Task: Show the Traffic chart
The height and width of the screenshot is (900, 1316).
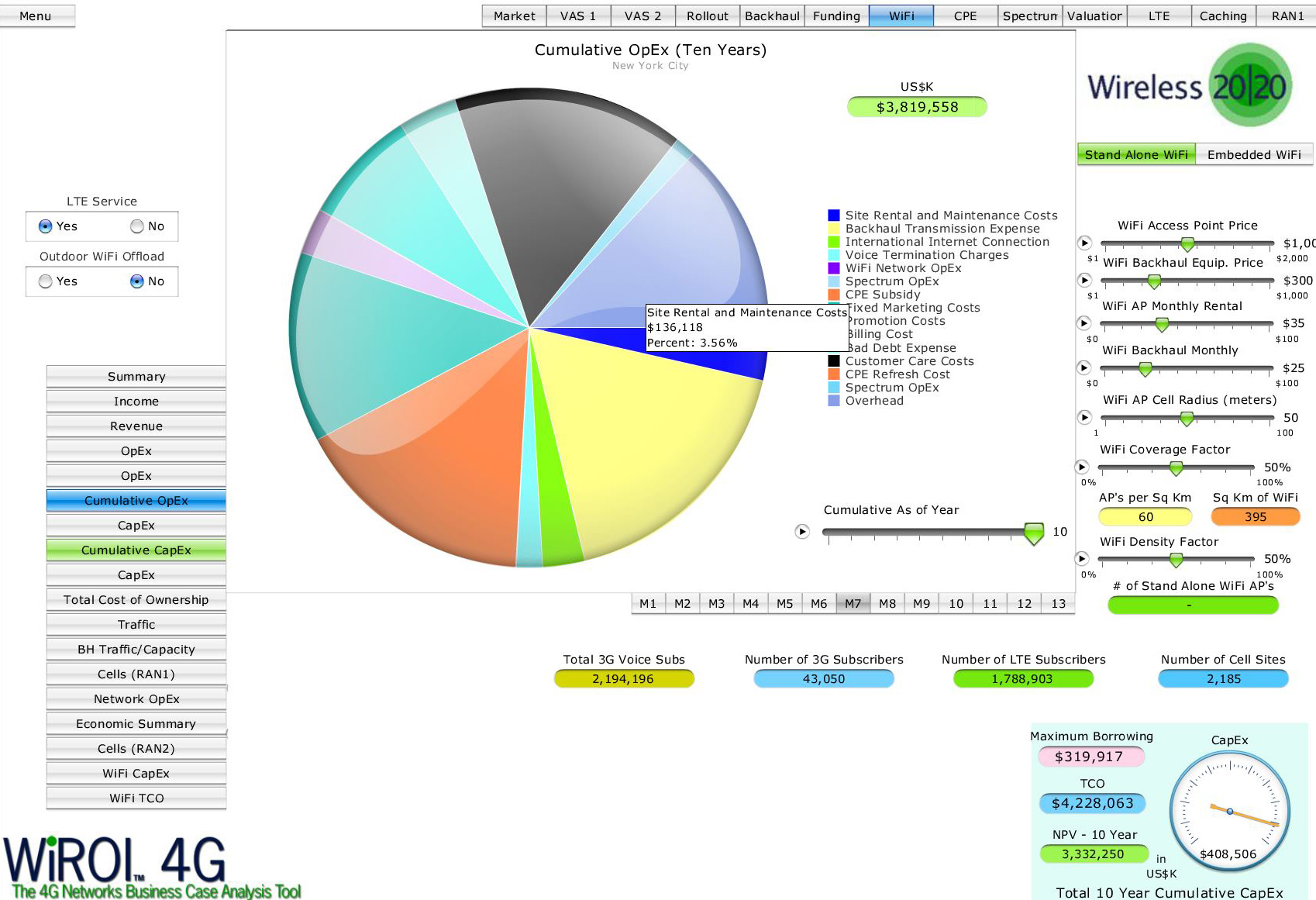Action: pyautogui.click(x=136, y=625)
